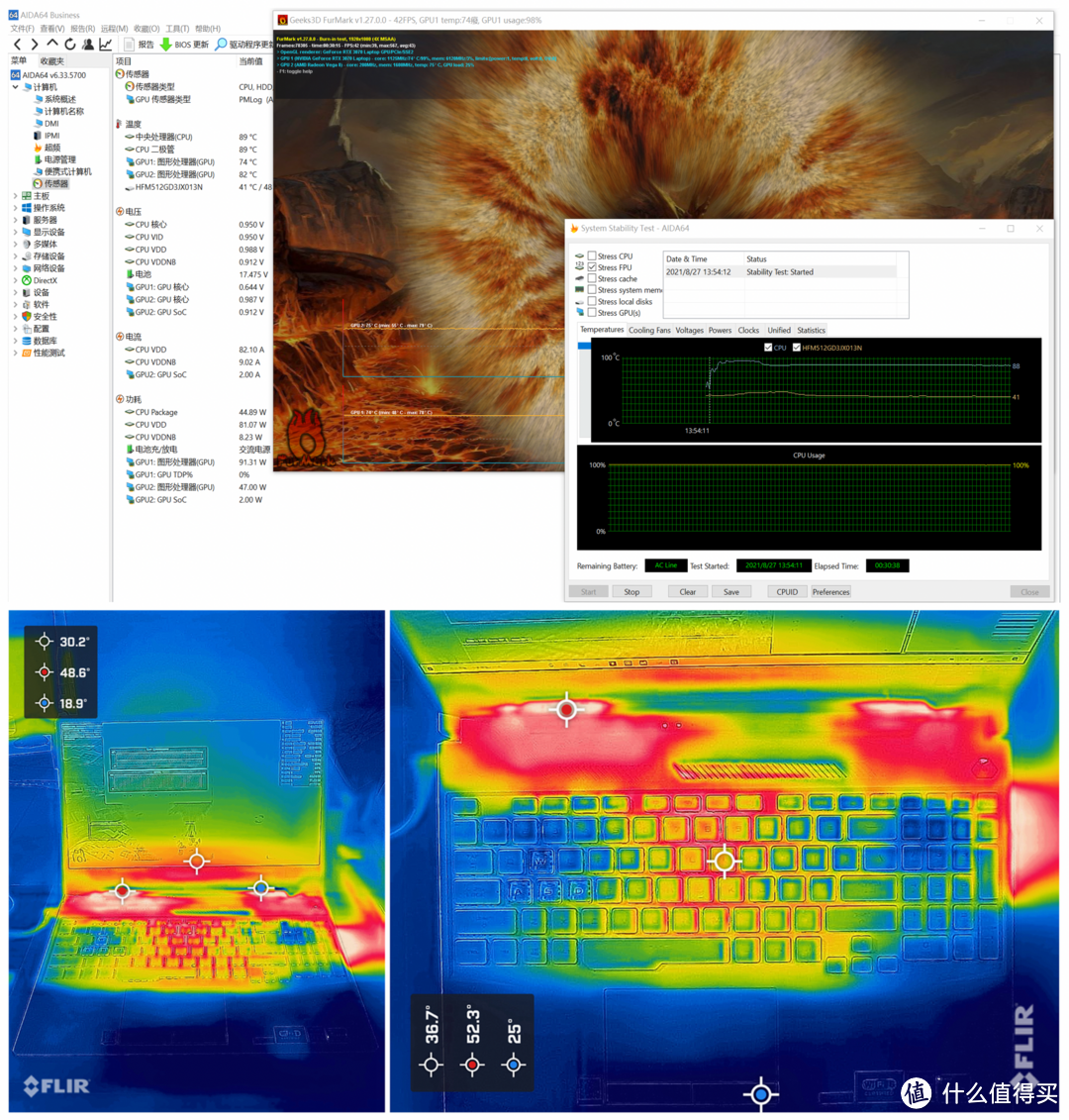Switch to the Voltages tab
Image resolution: width=1069 pixels, height=1120 pixels.
pos(689,330)
